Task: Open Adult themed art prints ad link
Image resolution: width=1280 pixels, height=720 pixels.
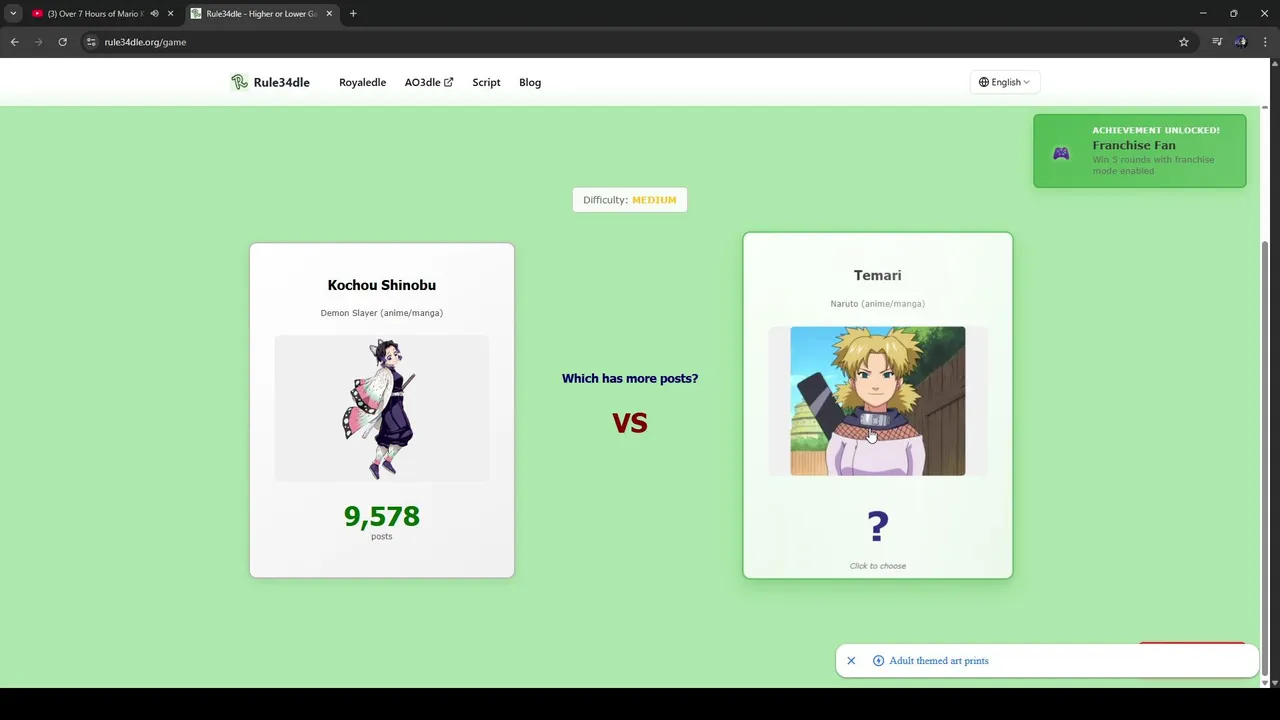Action: (938, 661)
